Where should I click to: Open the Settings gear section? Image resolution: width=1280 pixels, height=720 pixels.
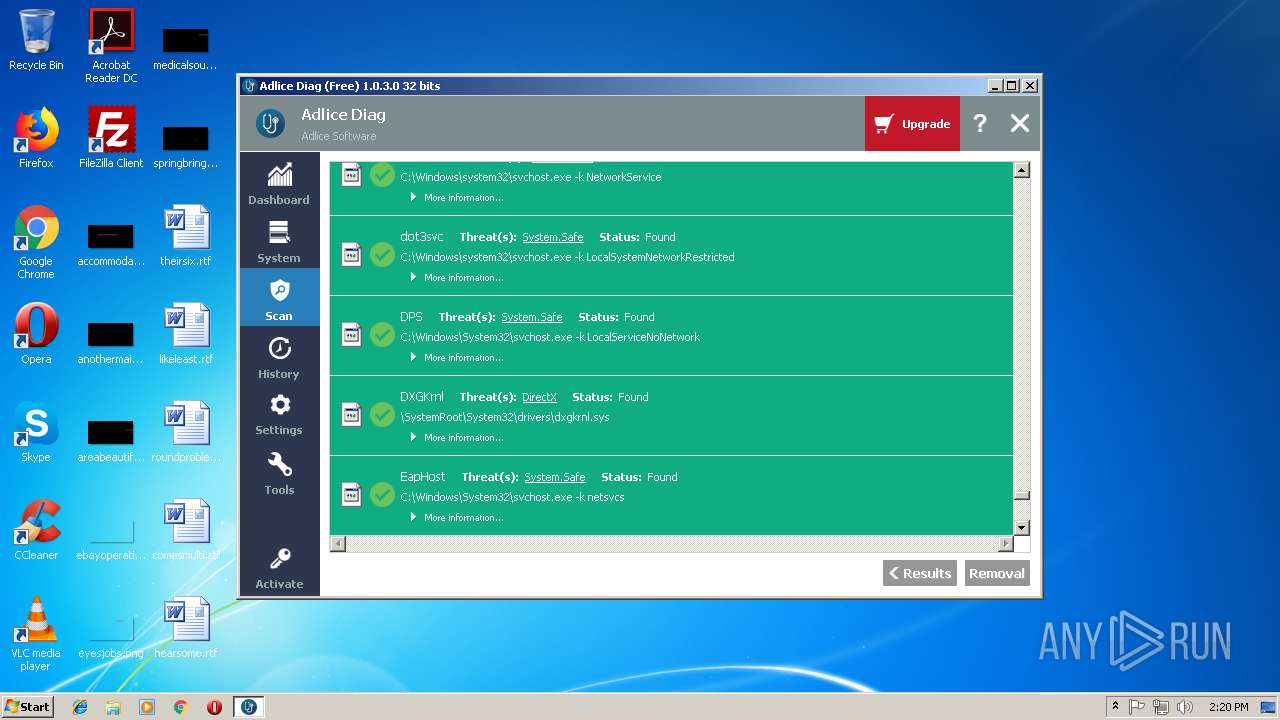coord(279,414)
